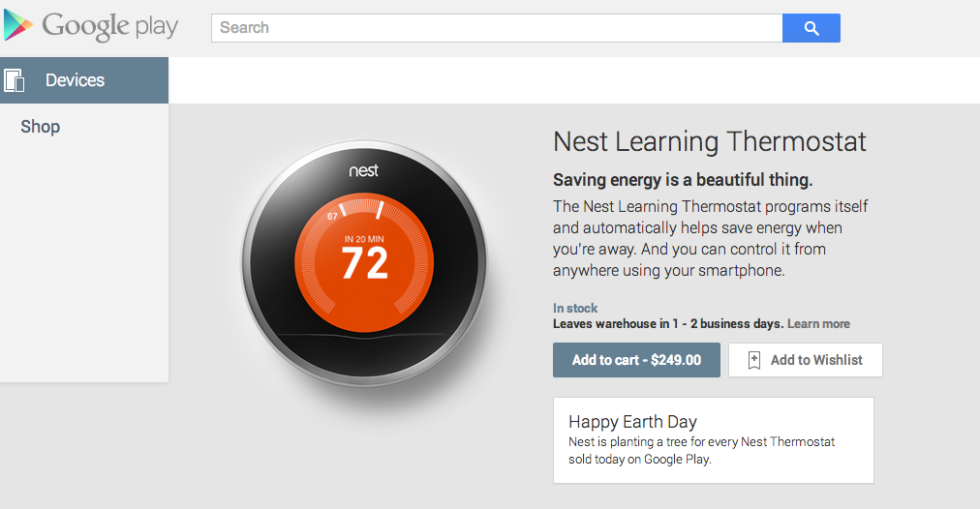Click the Nest tree-planting promo text
The width and height of the screenshot is (980, 509).
[701, 450]
